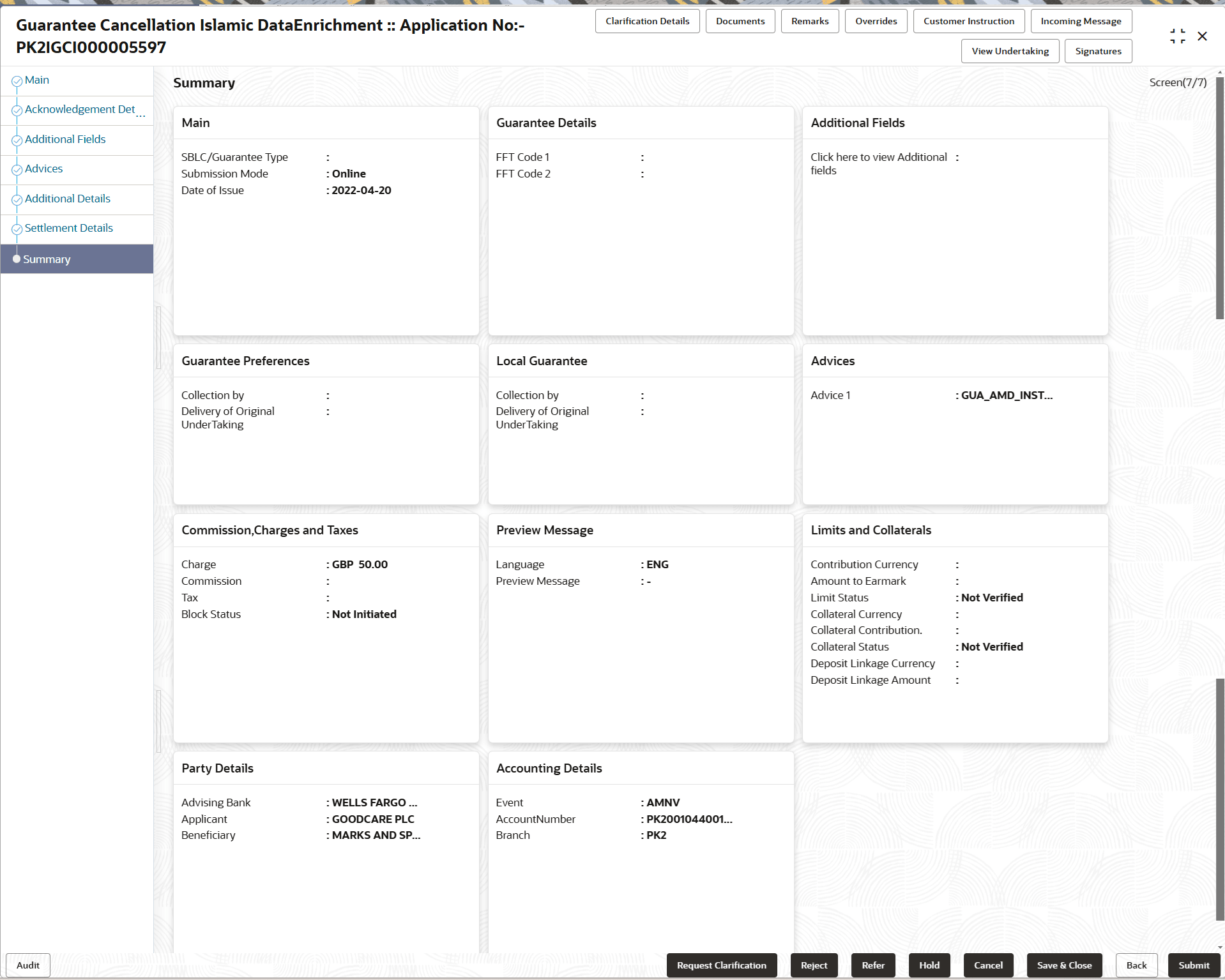Submit the application
This screenshot has width=1225, height=980.
point(1193,965)
